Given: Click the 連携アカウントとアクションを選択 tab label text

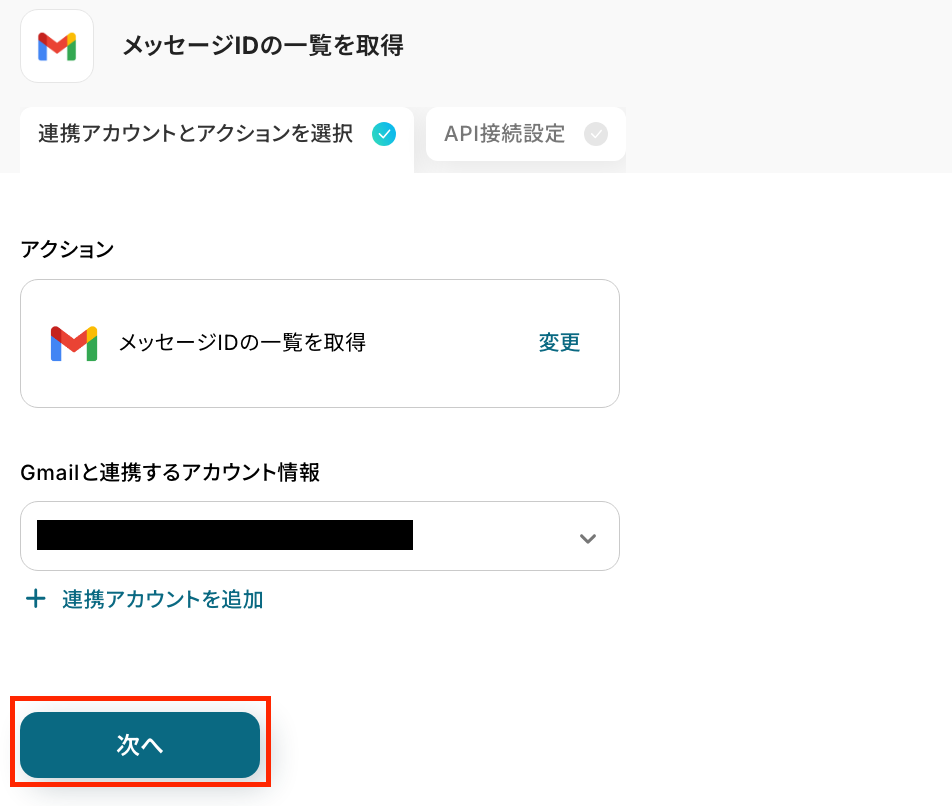Looking at the screenshot, I should click(x=195, y=134).
